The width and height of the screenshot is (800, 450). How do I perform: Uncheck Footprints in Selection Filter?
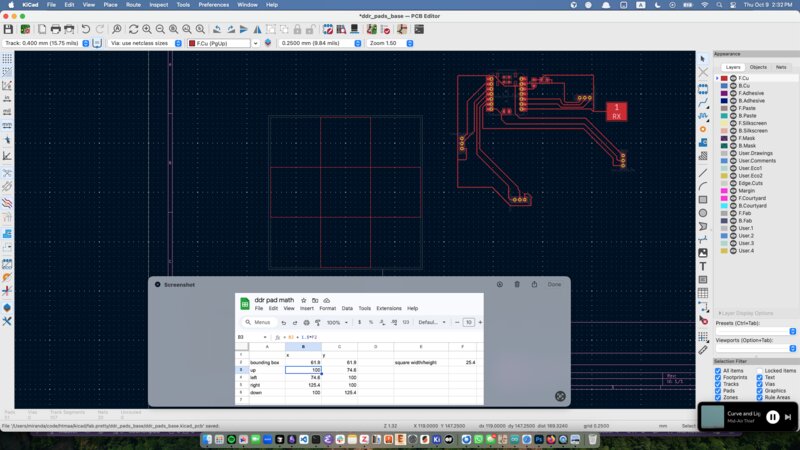(718, 379)
